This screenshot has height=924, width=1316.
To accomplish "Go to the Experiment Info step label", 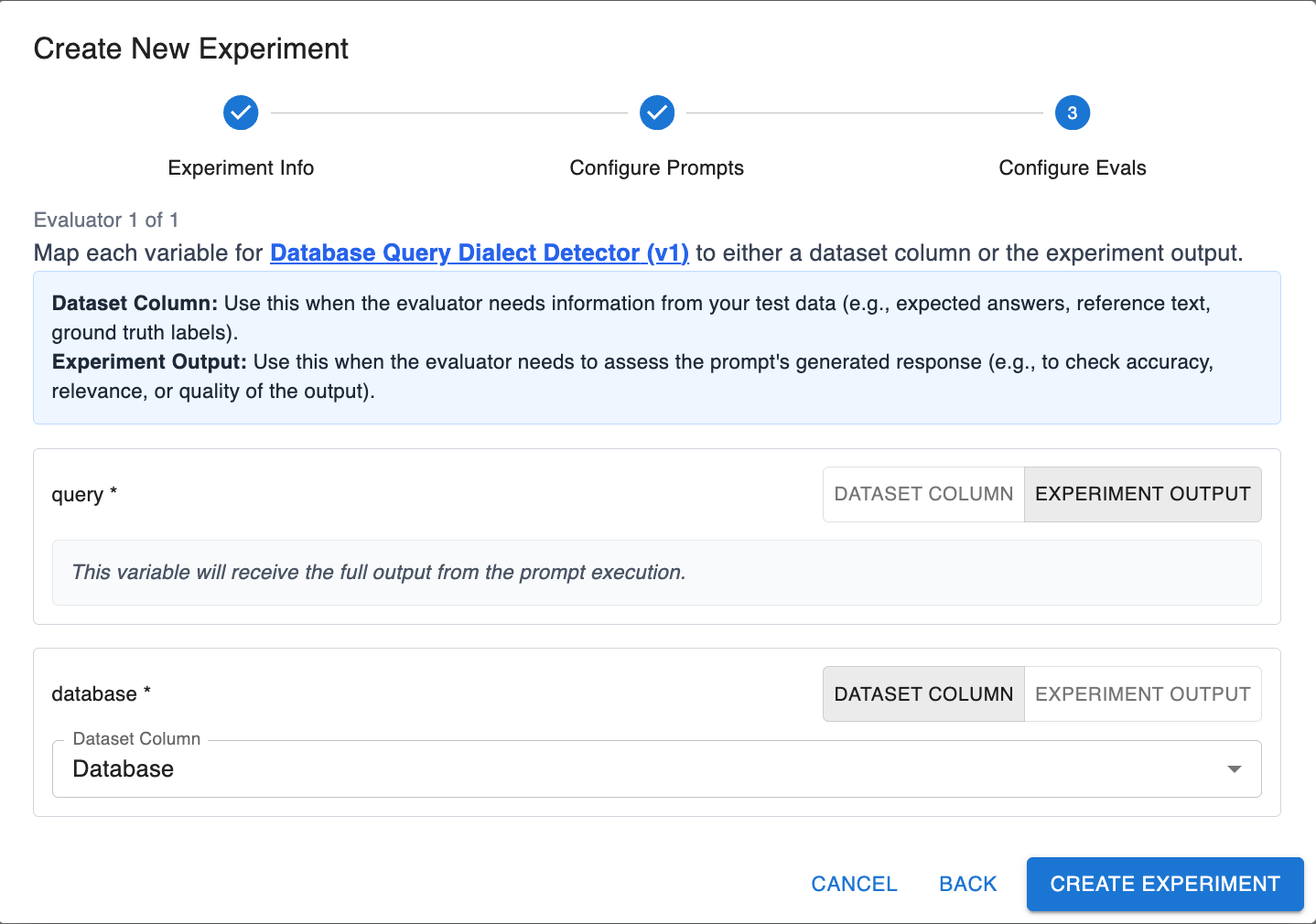I will 241,167.
